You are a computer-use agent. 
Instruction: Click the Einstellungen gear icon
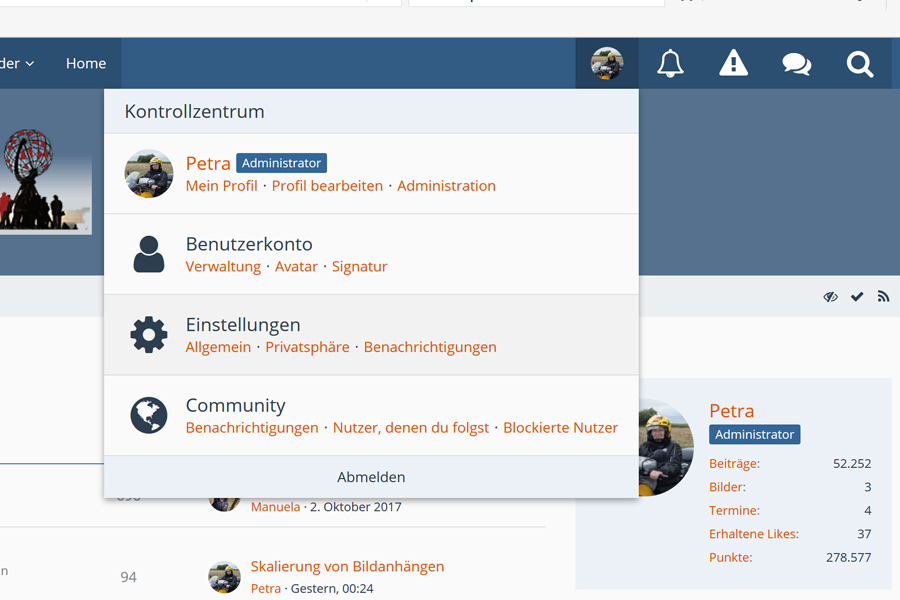(x=149, y=335)
